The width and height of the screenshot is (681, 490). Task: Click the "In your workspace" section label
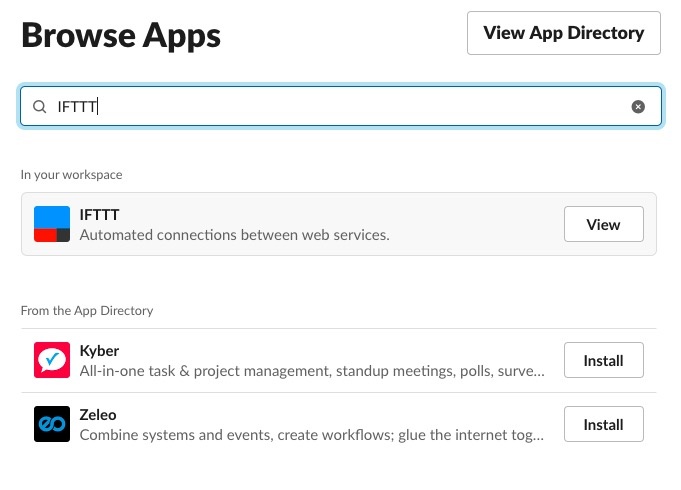point(72,175)
